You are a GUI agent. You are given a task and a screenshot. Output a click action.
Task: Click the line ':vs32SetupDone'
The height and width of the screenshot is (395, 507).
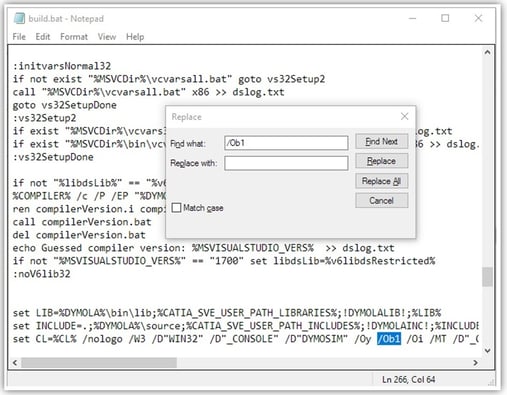click(53, 157)
